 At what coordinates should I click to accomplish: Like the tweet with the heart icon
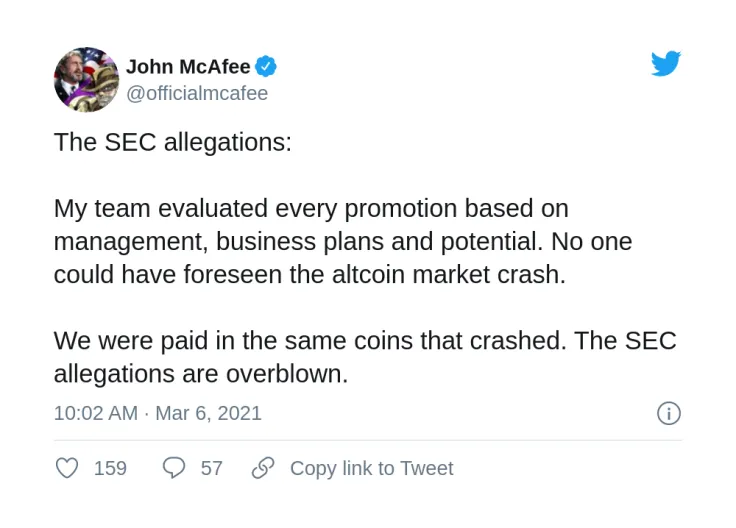(x=67, y=468)
